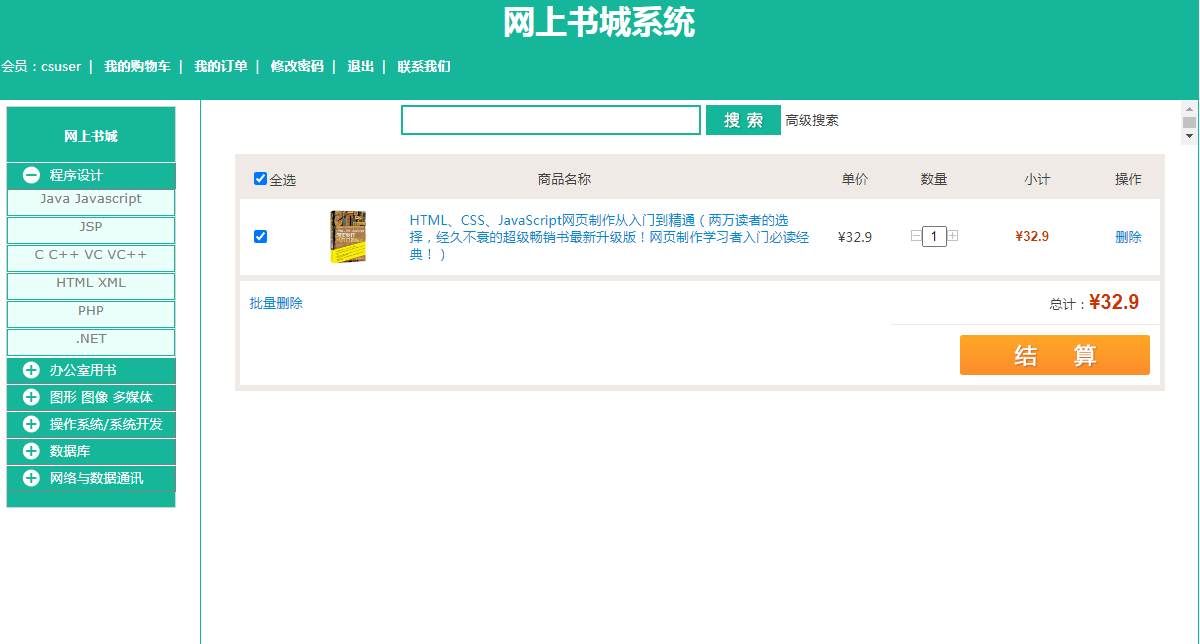Open 我的购物车 in the top menu
The height and width of the screenshot is (644, 1200).
tap(137, 67)
